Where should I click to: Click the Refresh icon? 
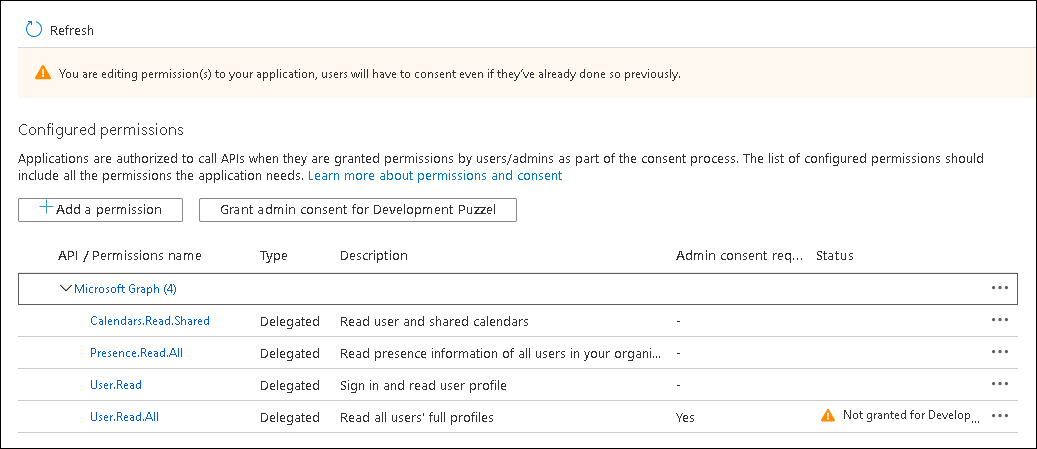(x=34, y=30)
